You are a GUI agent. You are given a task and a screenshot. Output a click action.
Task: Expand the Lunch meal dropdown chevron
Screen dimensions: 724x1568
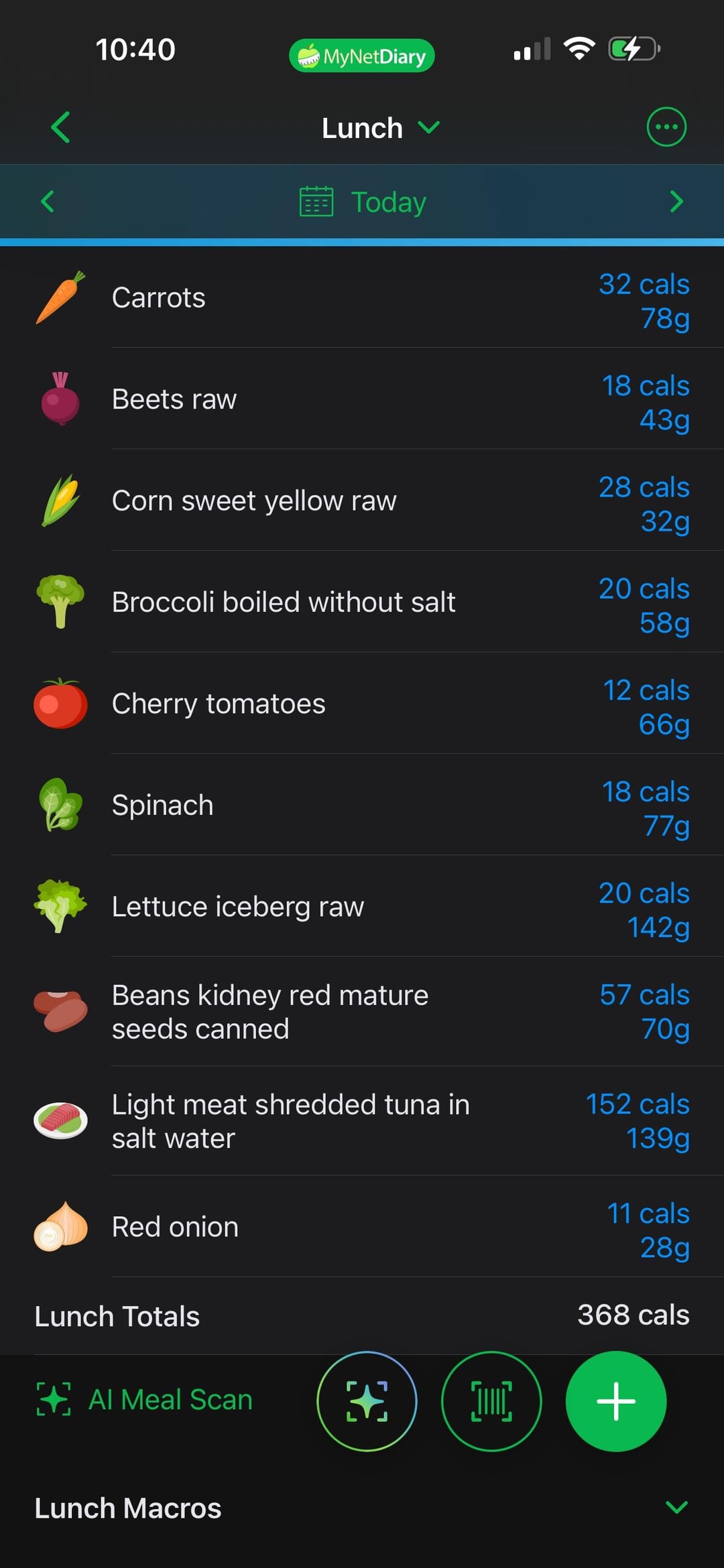pos(429,127)
